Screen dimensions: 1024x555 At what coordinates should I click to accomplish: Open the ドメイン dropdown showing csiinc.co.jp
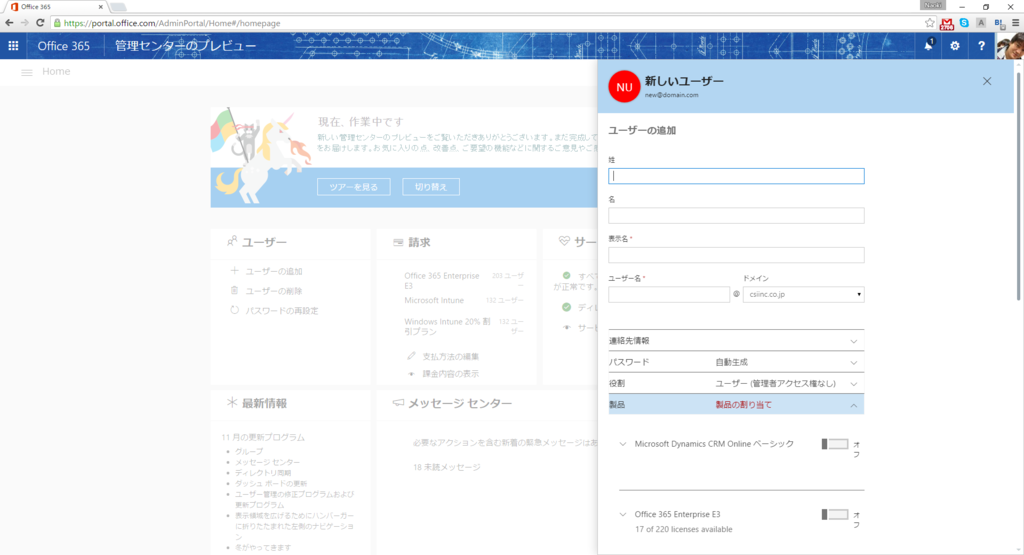point(803,294)
